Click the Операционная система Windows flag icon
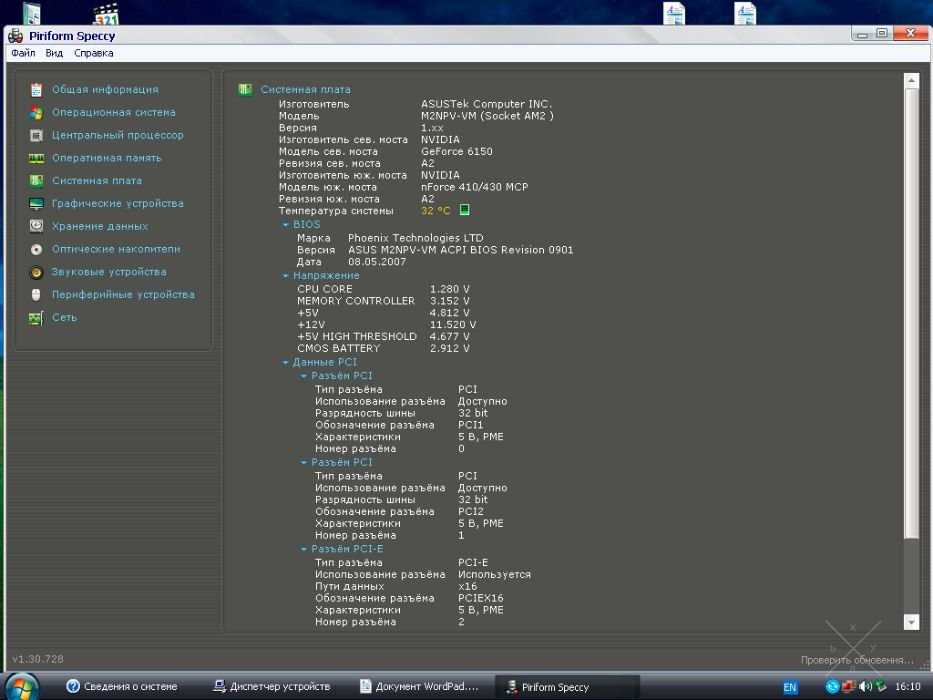The image size is (933, 700). pyautogui.click(x=36, y=112)
